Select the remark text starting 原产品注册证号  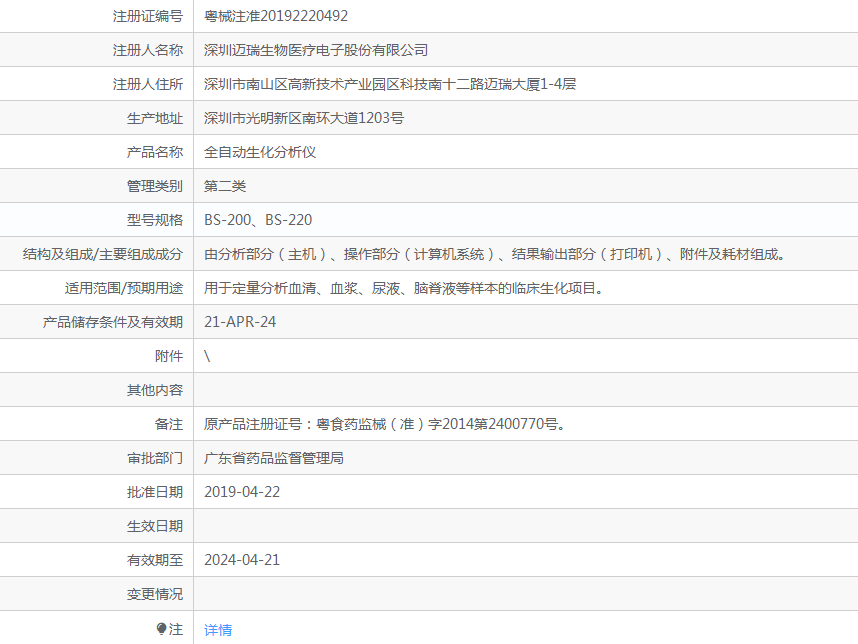pyautogui.click(x=385, y=424)
